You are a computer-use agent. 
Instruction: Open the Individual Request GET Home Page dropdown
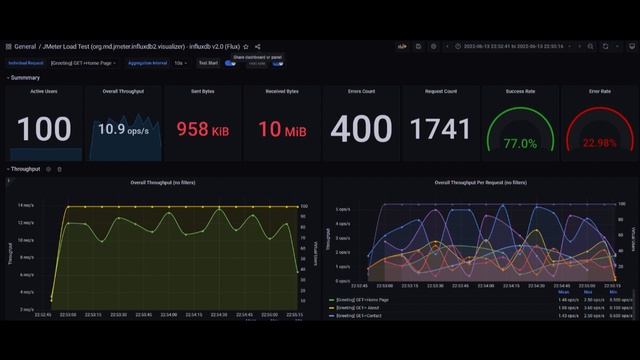coord(83,63)
